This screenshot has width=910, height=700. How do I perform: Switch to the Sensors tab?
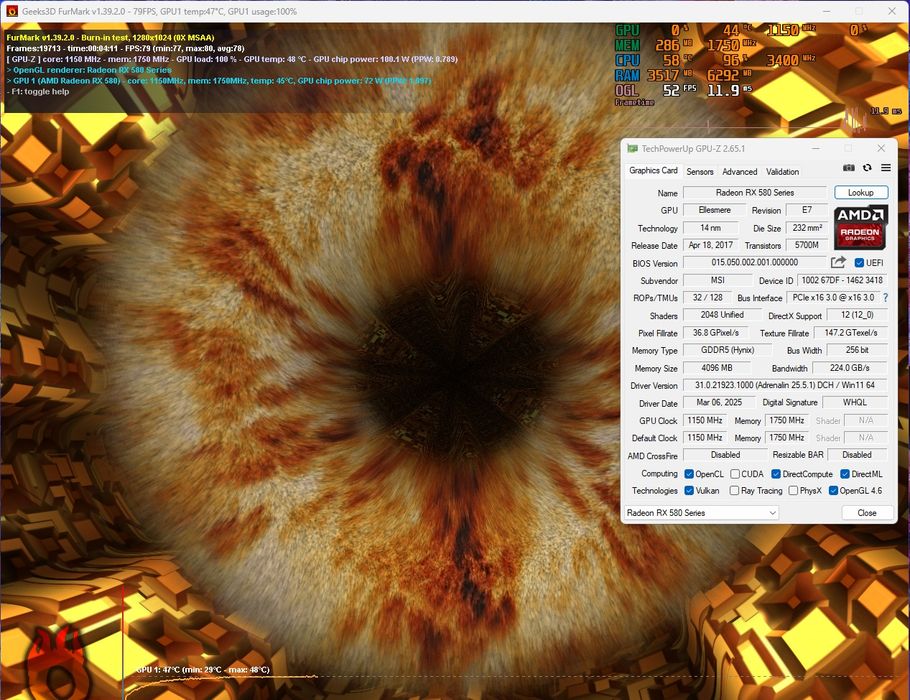[700, 172]
